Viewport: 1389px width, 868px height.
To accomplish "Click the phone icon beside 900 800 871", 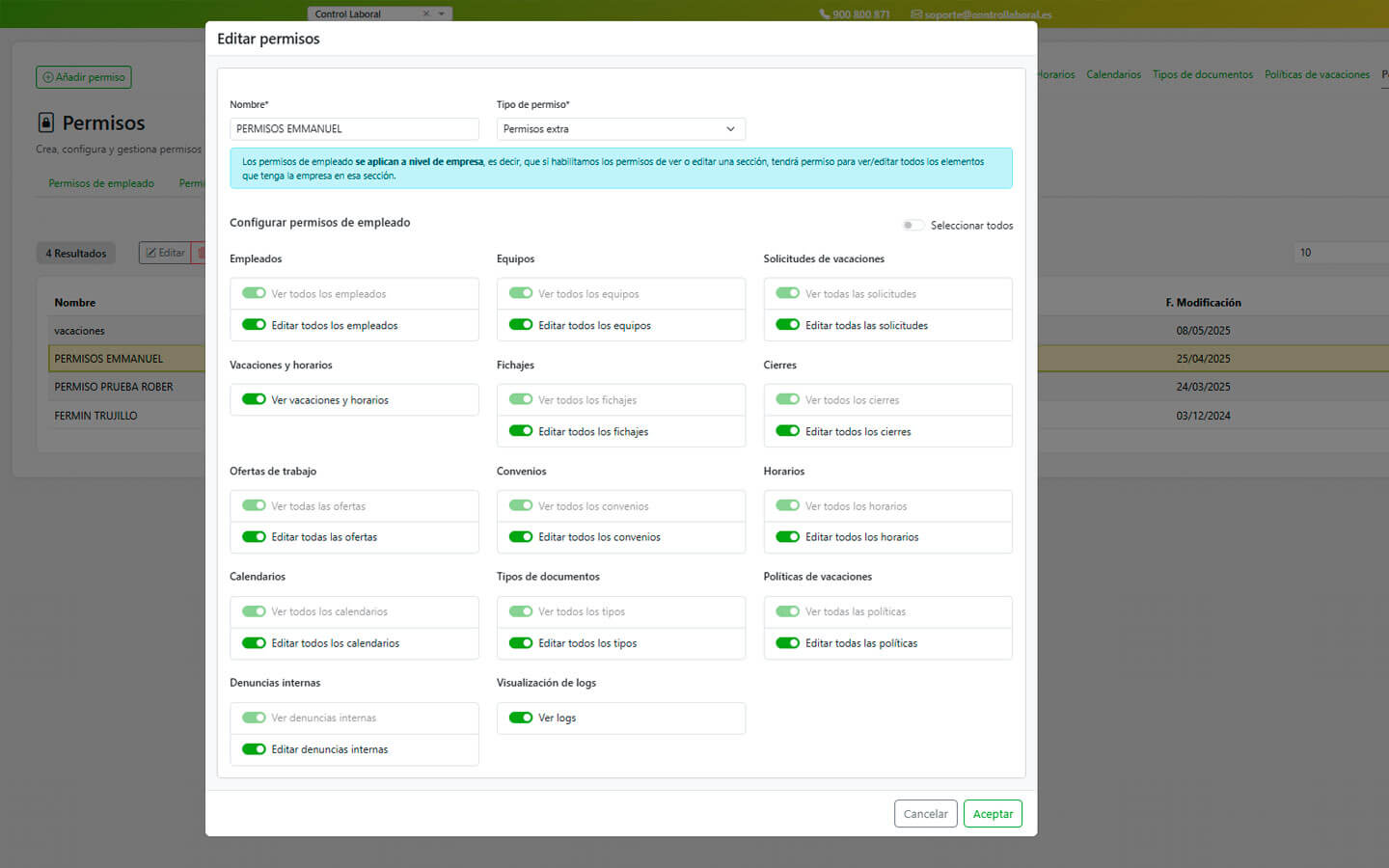I will click(x=824, y=14).
